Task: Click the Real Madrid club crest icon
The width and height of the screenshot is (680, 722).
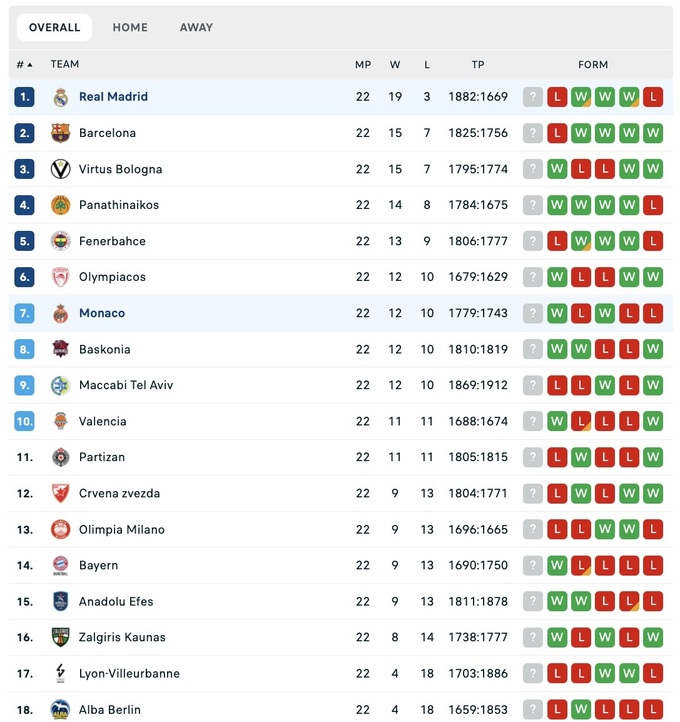Action: click(61, 97)
